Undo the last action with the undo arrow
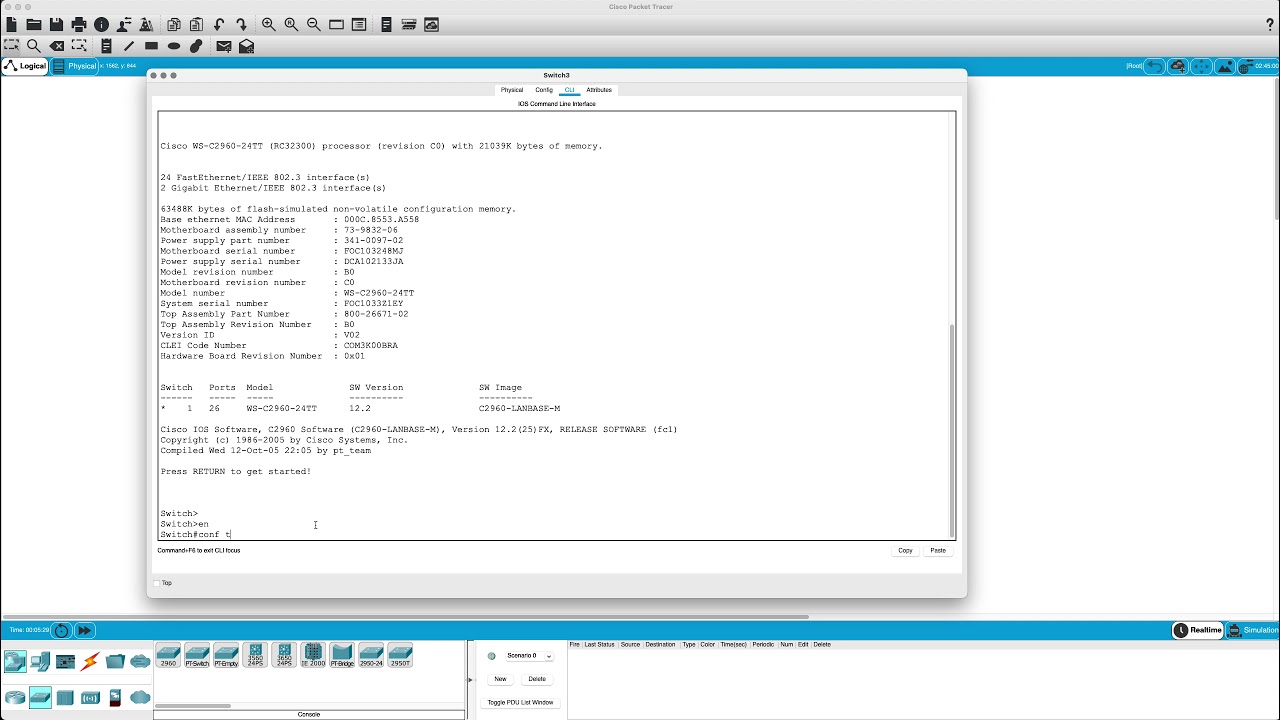1280x720 pixels. (219, 24)
